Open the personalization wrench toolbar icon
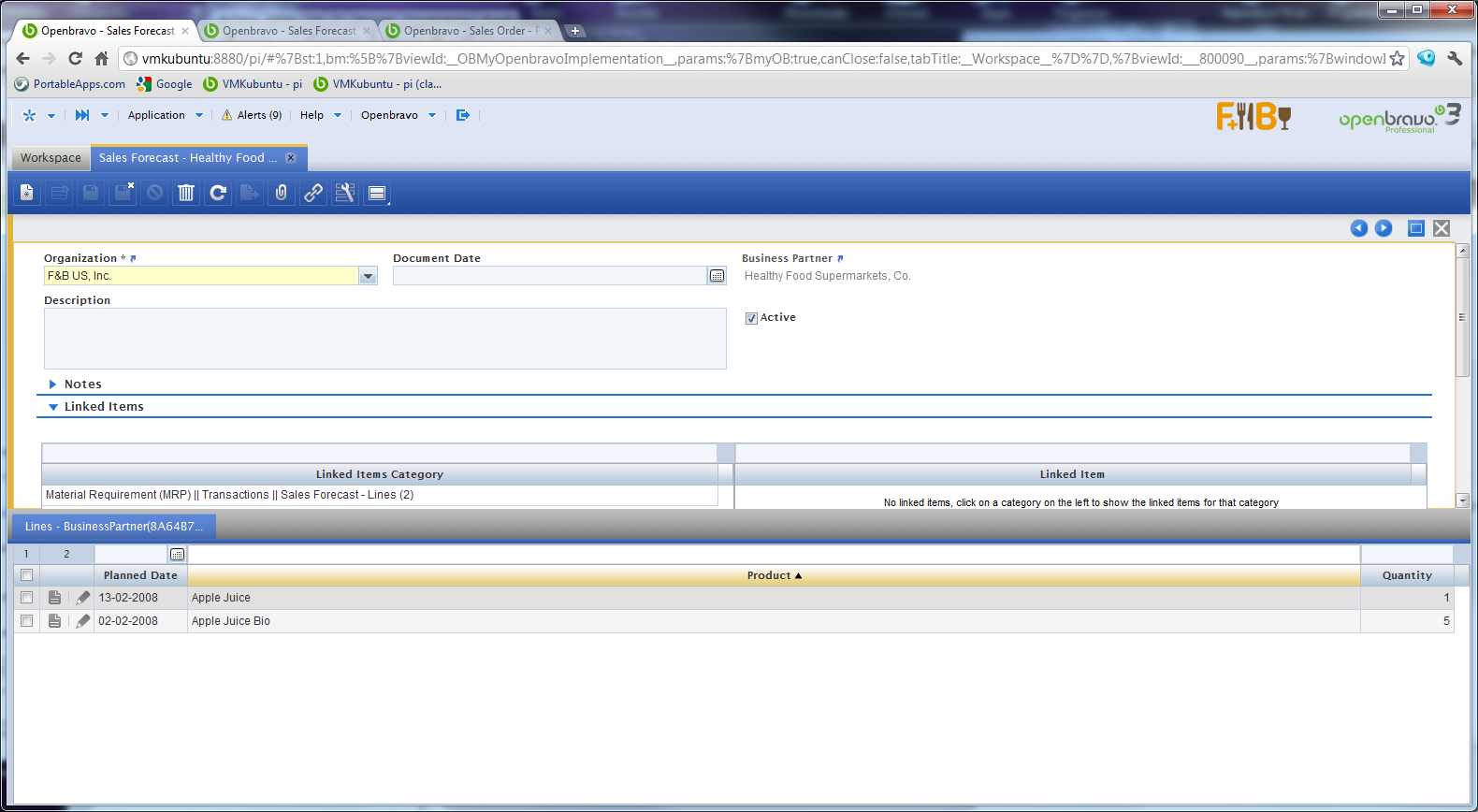 345,193
